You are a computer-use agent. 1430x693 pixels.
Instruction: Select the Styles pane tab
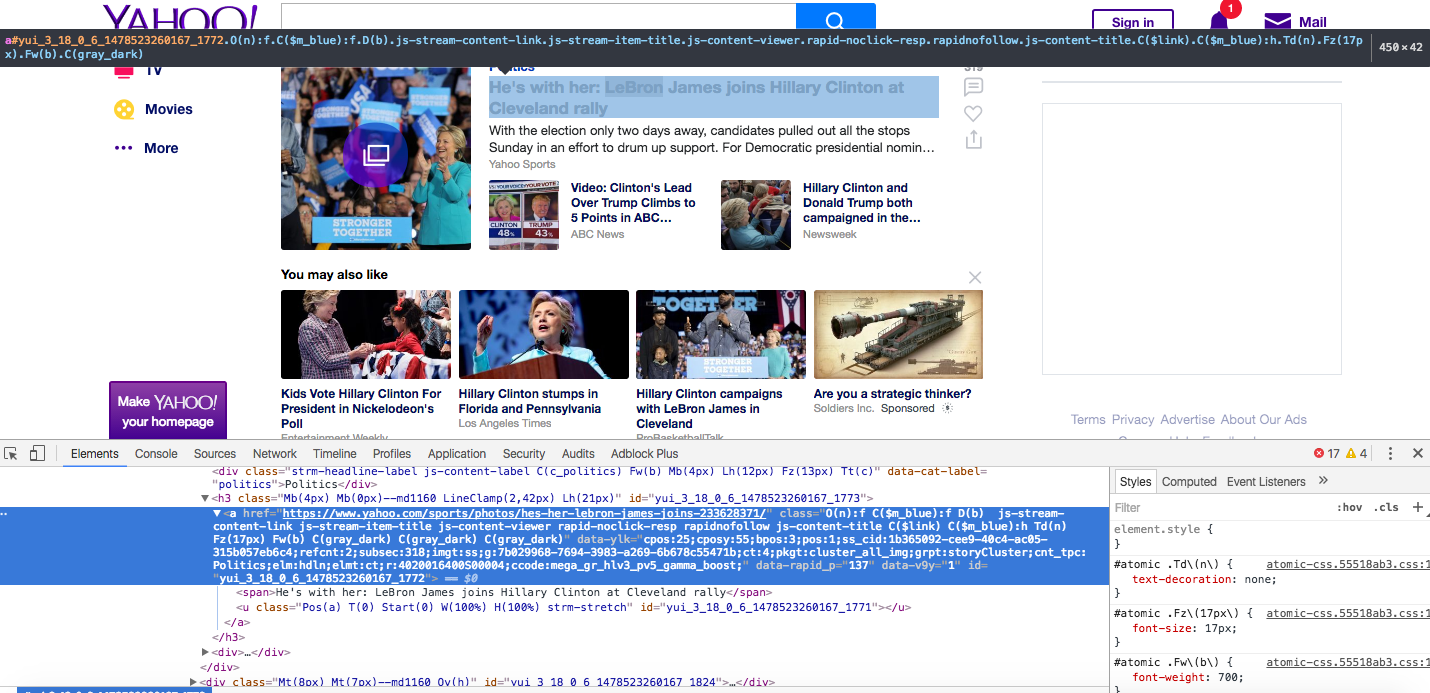[x=1135, y=481]
